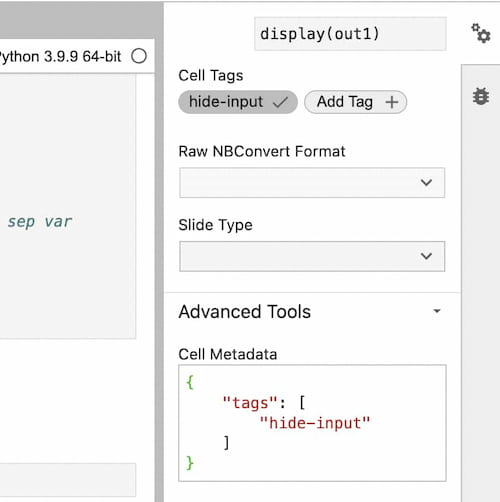Click the plus icon in Add Tag
Image resolution: width=500 pixels, height=502 pixels.
(392, 102)
